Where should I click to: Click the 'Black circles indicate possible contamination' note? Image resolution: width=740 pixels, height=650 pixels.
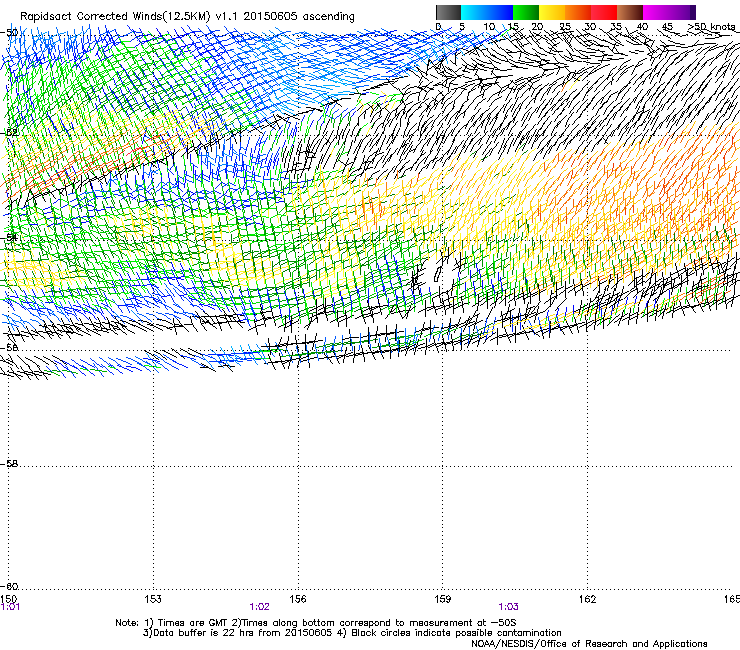pyautogui.click(x=456, y=633)
